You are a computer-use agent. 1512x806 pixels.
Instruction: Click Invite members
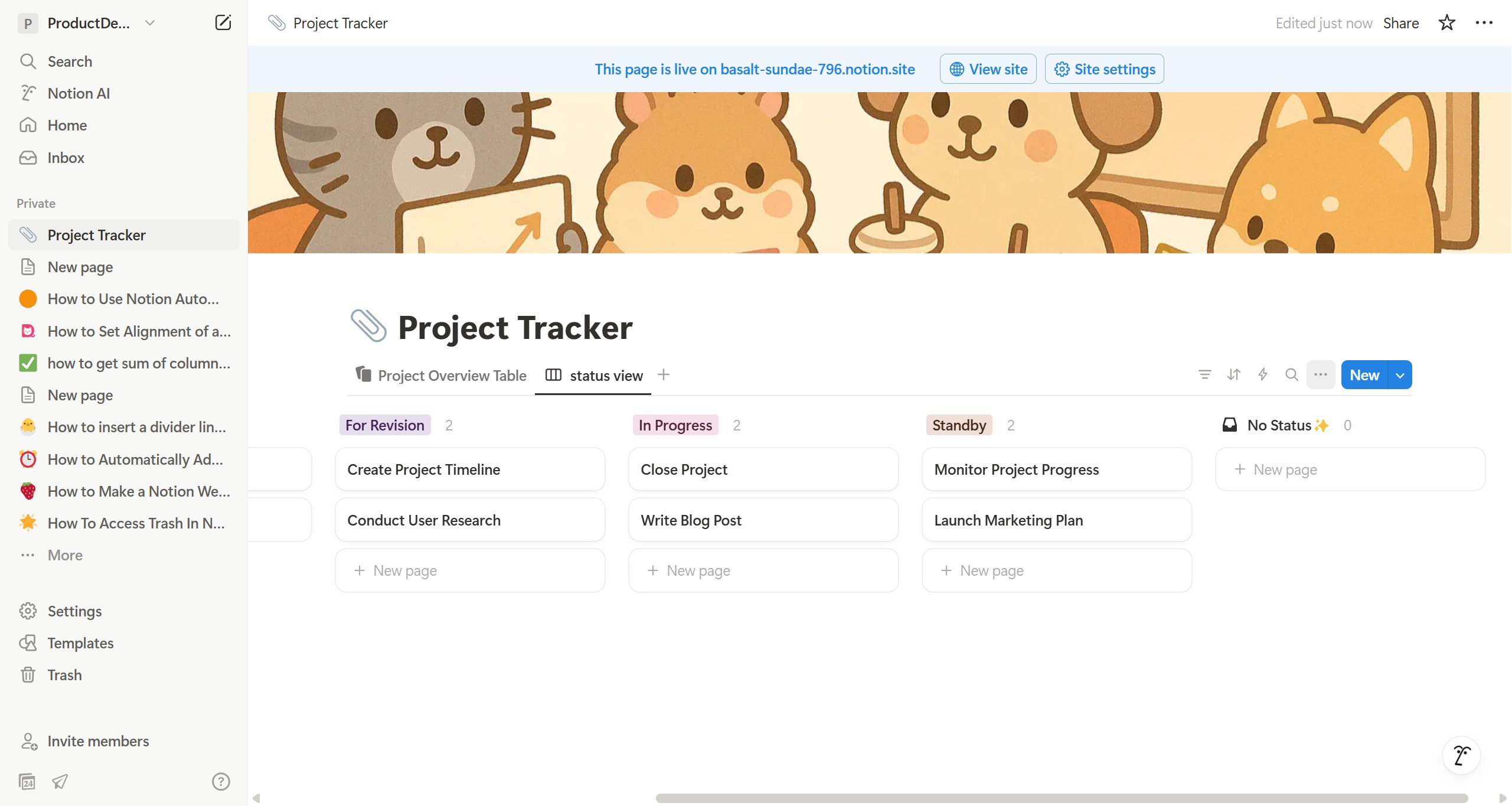pyautogui.click(x=124, y=741)
